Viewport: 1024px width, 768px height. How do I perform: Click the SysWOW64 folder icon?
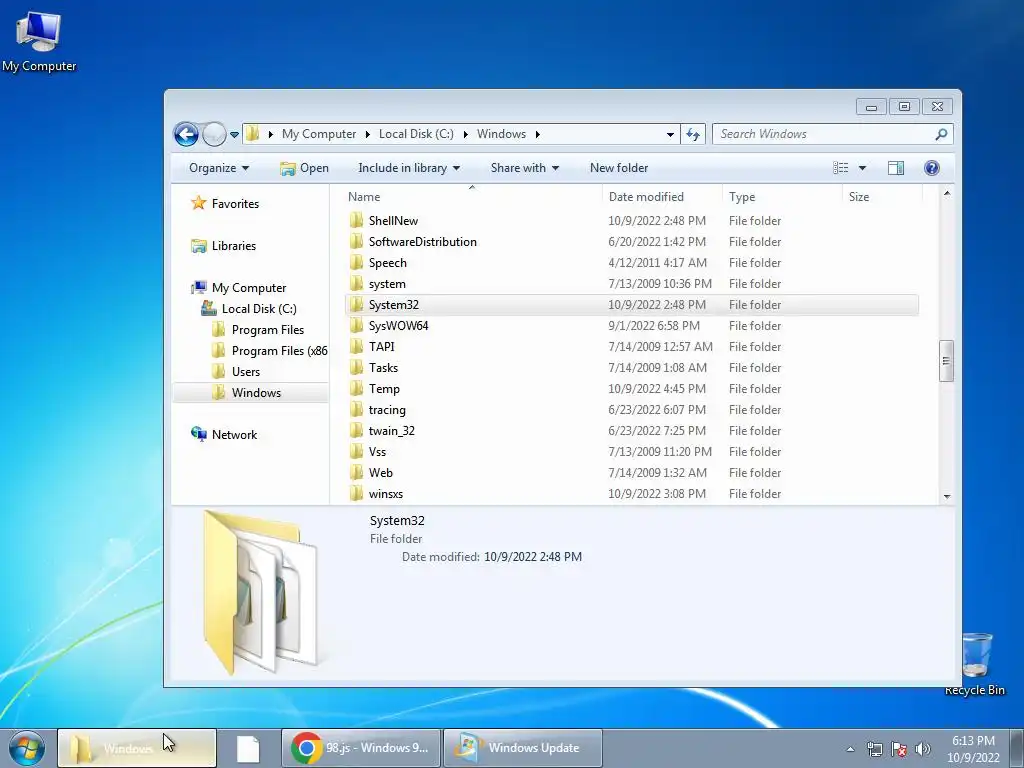click(x=356, y=325)
